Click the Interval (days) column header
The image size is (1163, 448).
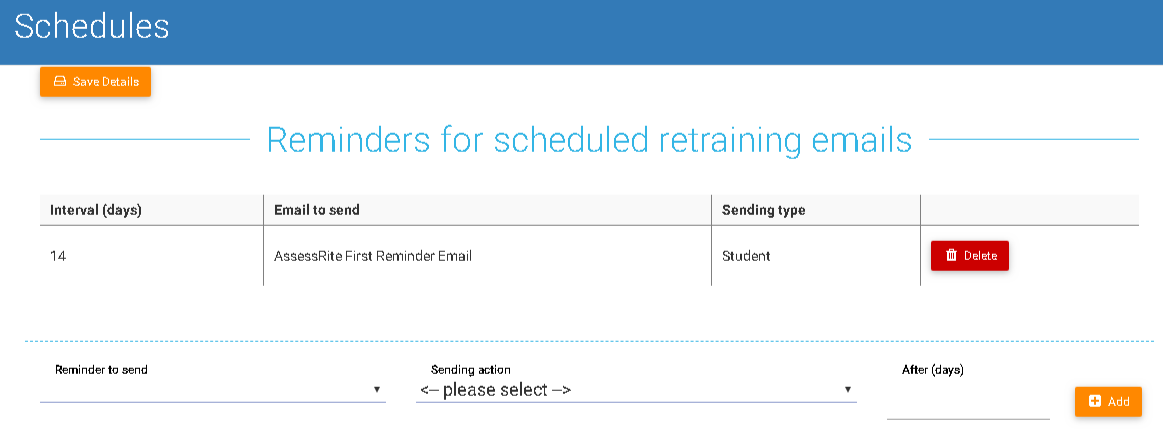click(x=96, y=210)
